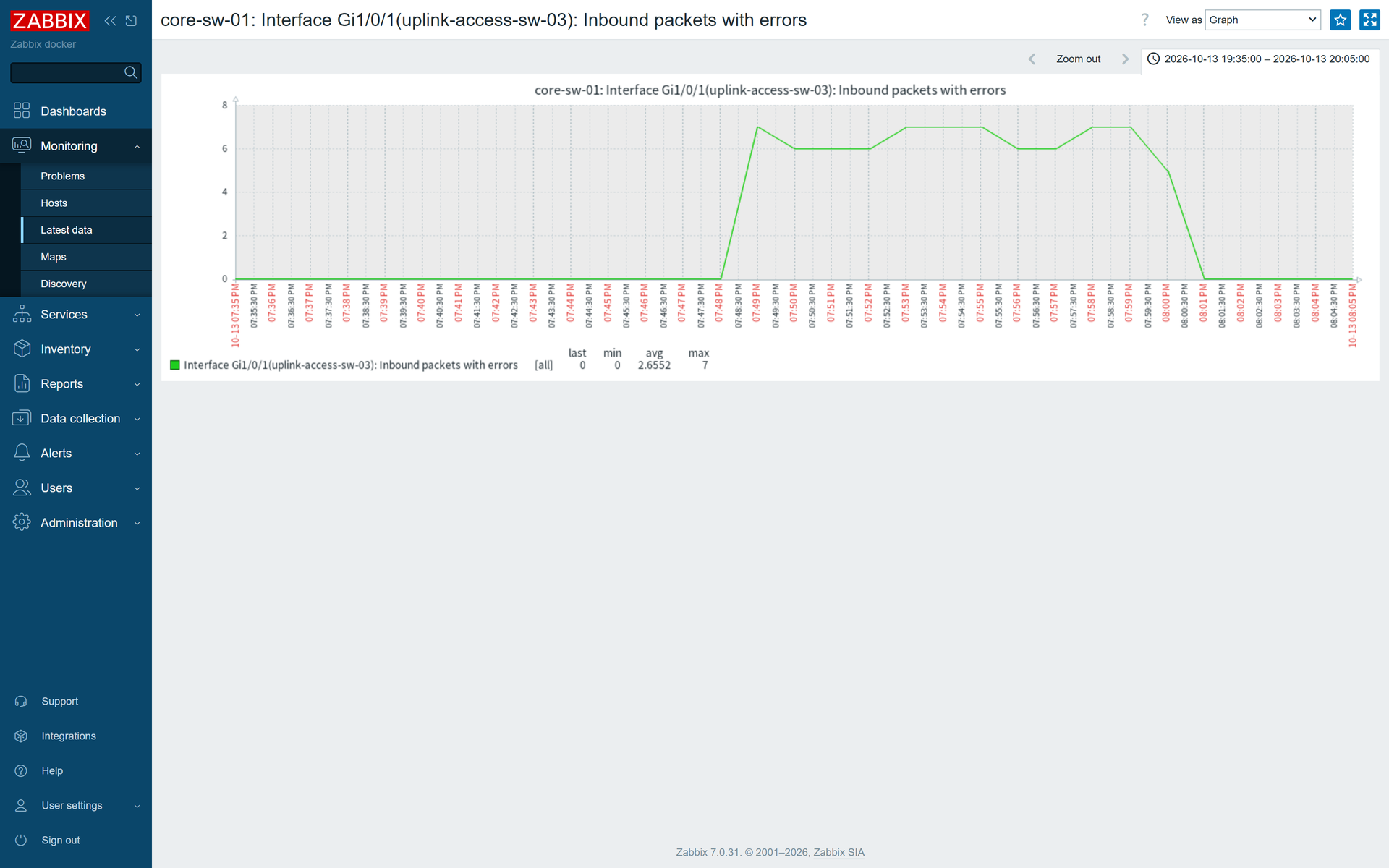Expand the User settings menu
1389x868 pixels.
76,805
